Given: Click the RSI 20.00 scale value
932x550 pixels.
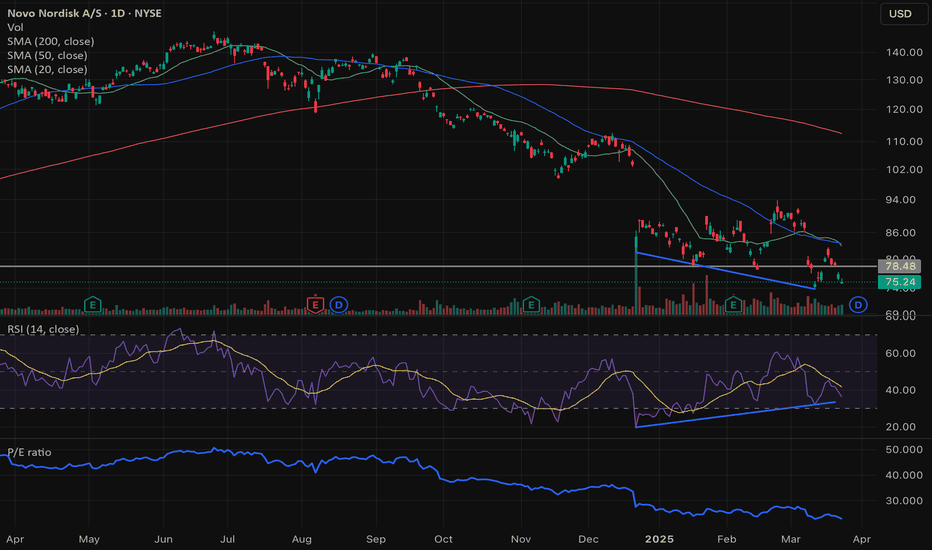Looking at the screenshot, I should 900,427.
